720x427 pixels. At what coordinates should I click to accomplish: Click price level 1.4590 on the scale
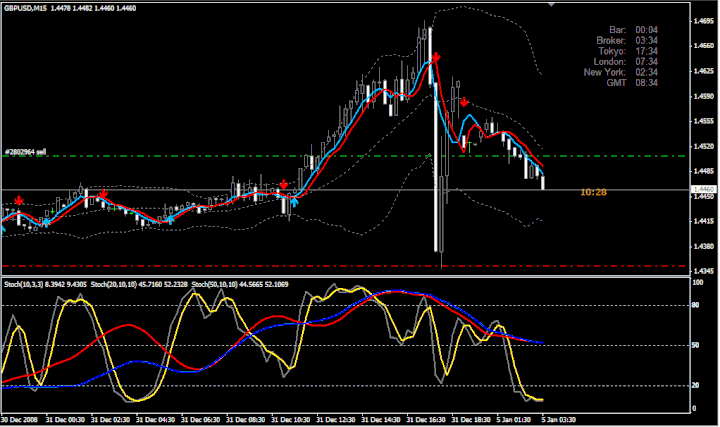tap(704, 96)
